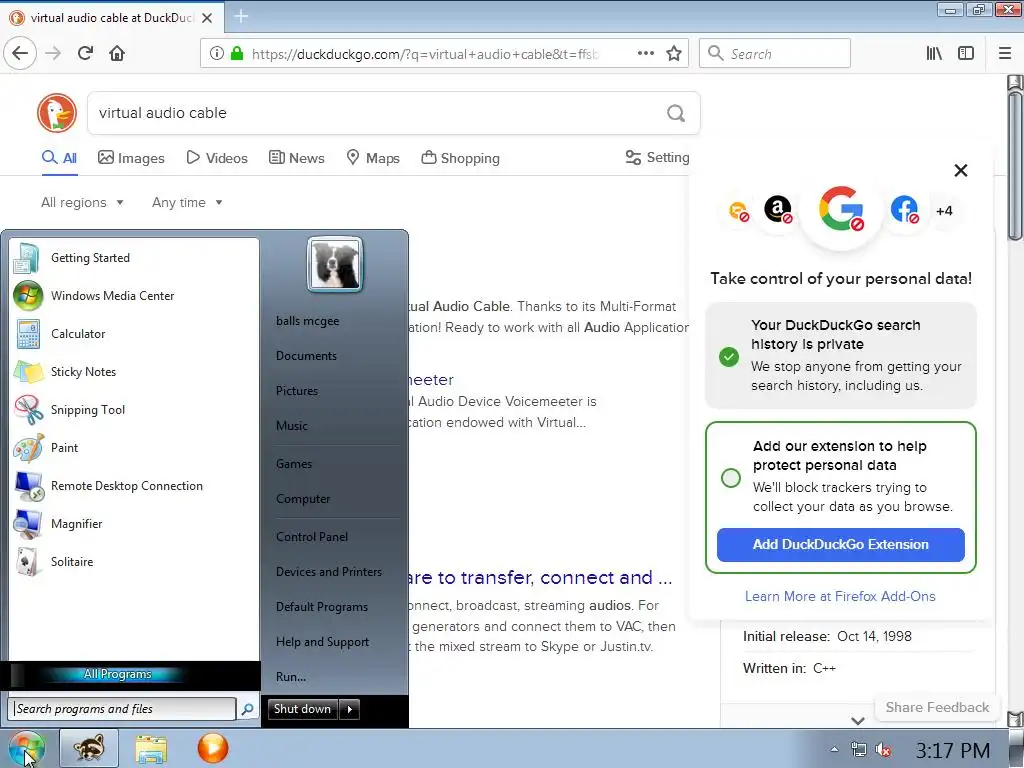The image size is (1024, 768).
Task: Open Windows Explorer from the taskbar
Action: [151, 748]
